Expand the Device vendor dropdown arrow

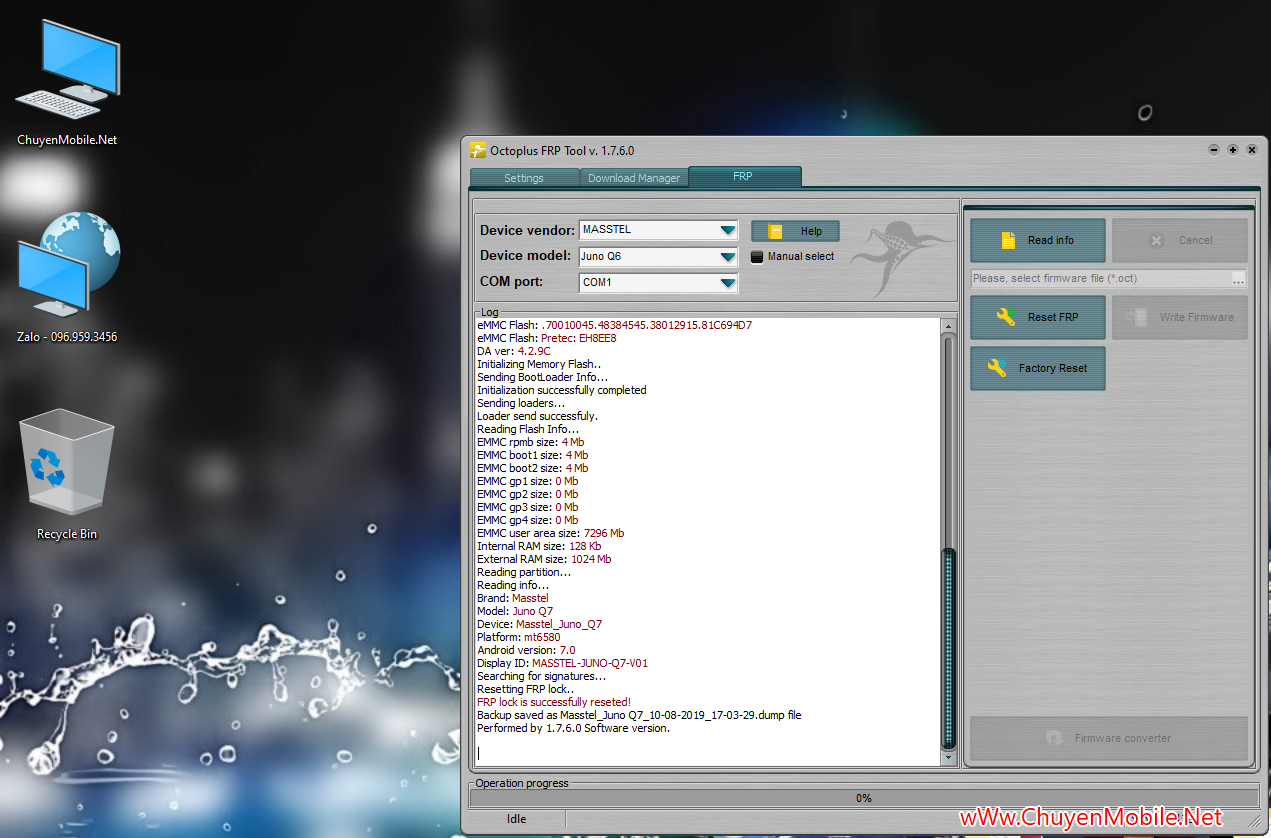point(728,230)
